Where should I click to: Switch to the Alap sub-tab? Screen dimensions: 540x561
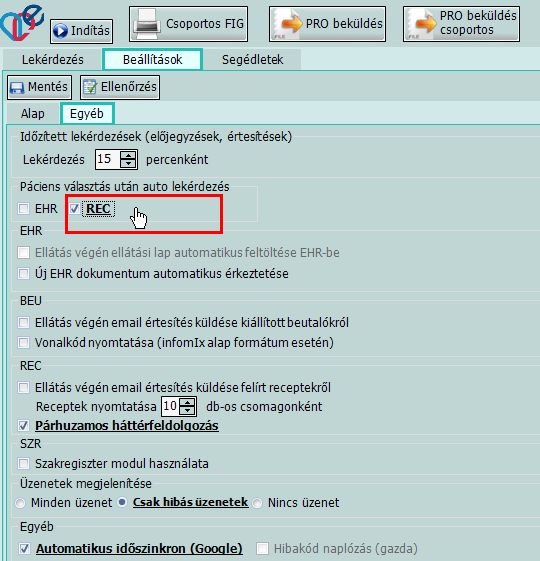tap(33, 114)
